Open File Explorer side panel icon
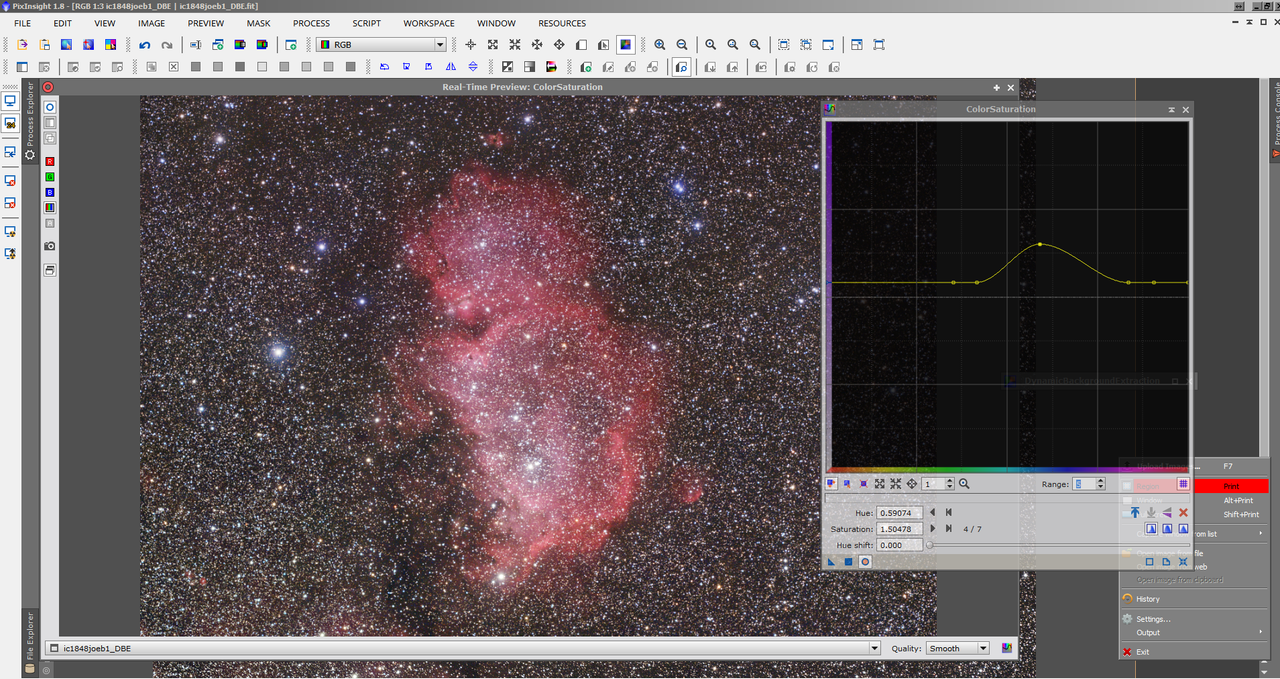1280x679 pixels. (29, 667)
